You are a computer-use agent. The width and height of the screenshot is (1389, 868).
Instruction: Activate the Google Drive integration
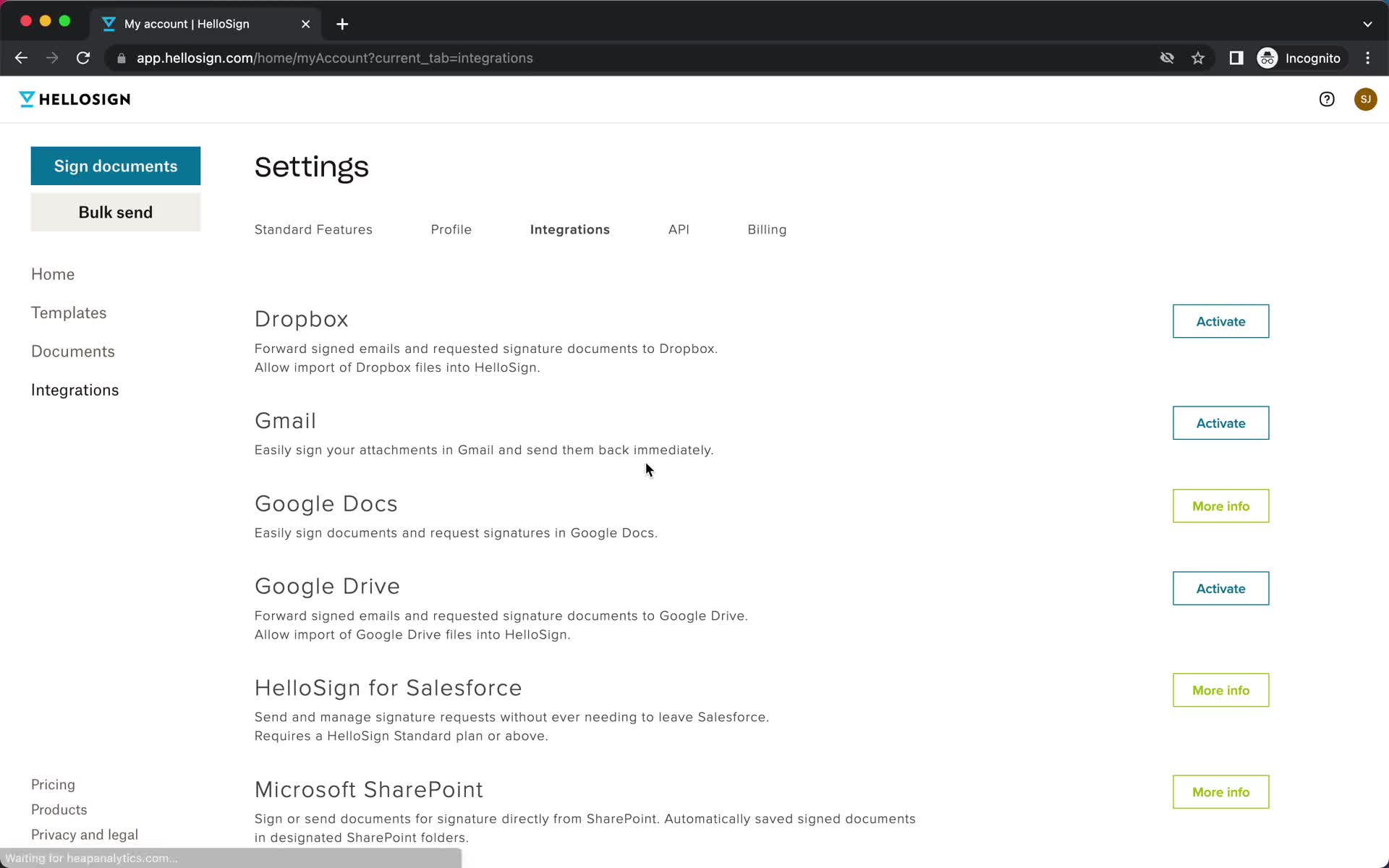(1220, 588)
